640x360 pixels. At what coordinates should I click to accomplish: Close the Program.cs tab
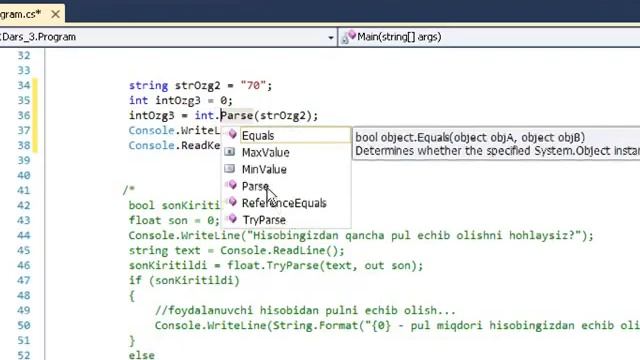point(56,14)
